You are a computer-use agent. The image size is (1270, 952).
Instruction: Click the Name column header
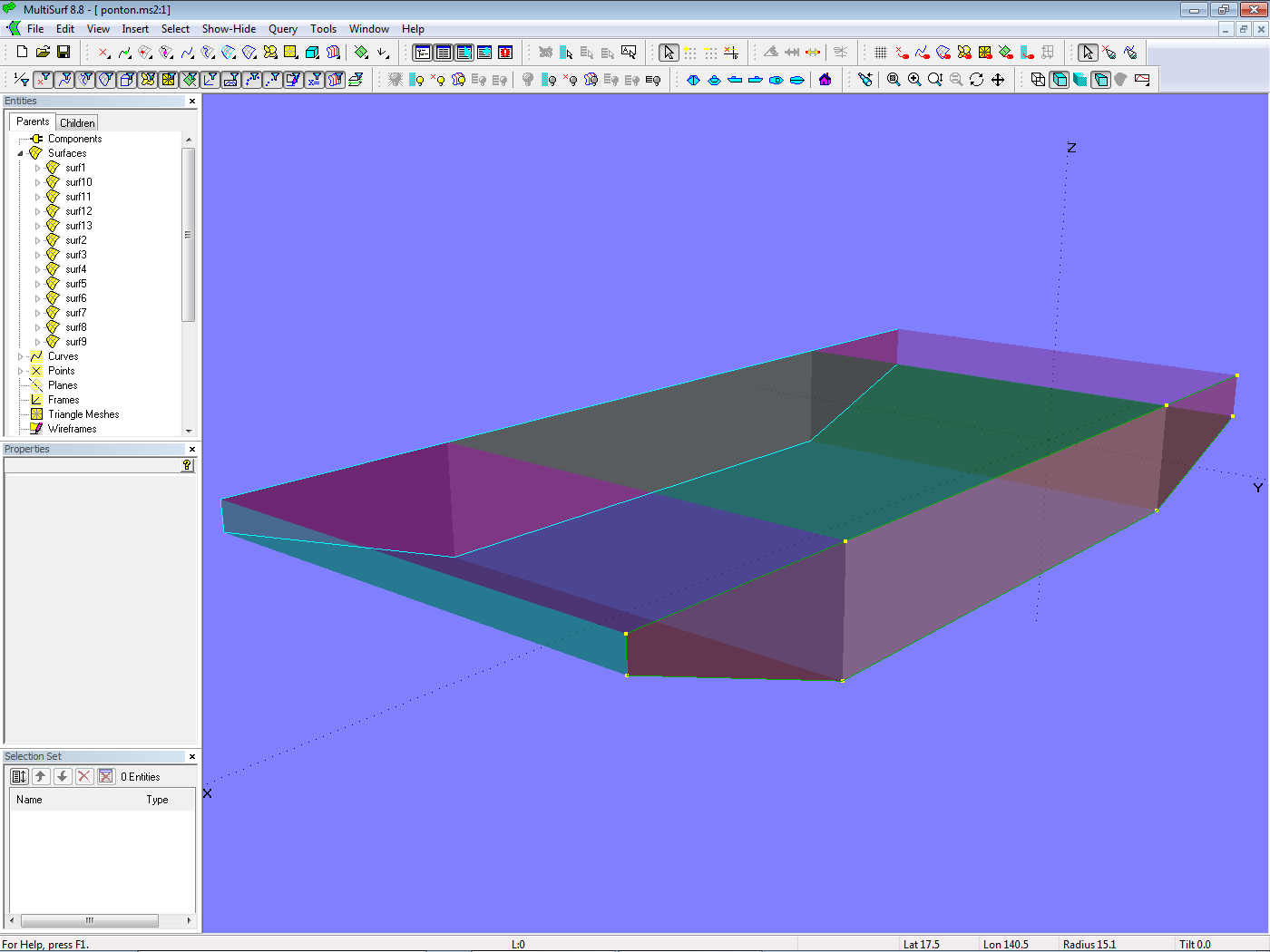(29, 800)
